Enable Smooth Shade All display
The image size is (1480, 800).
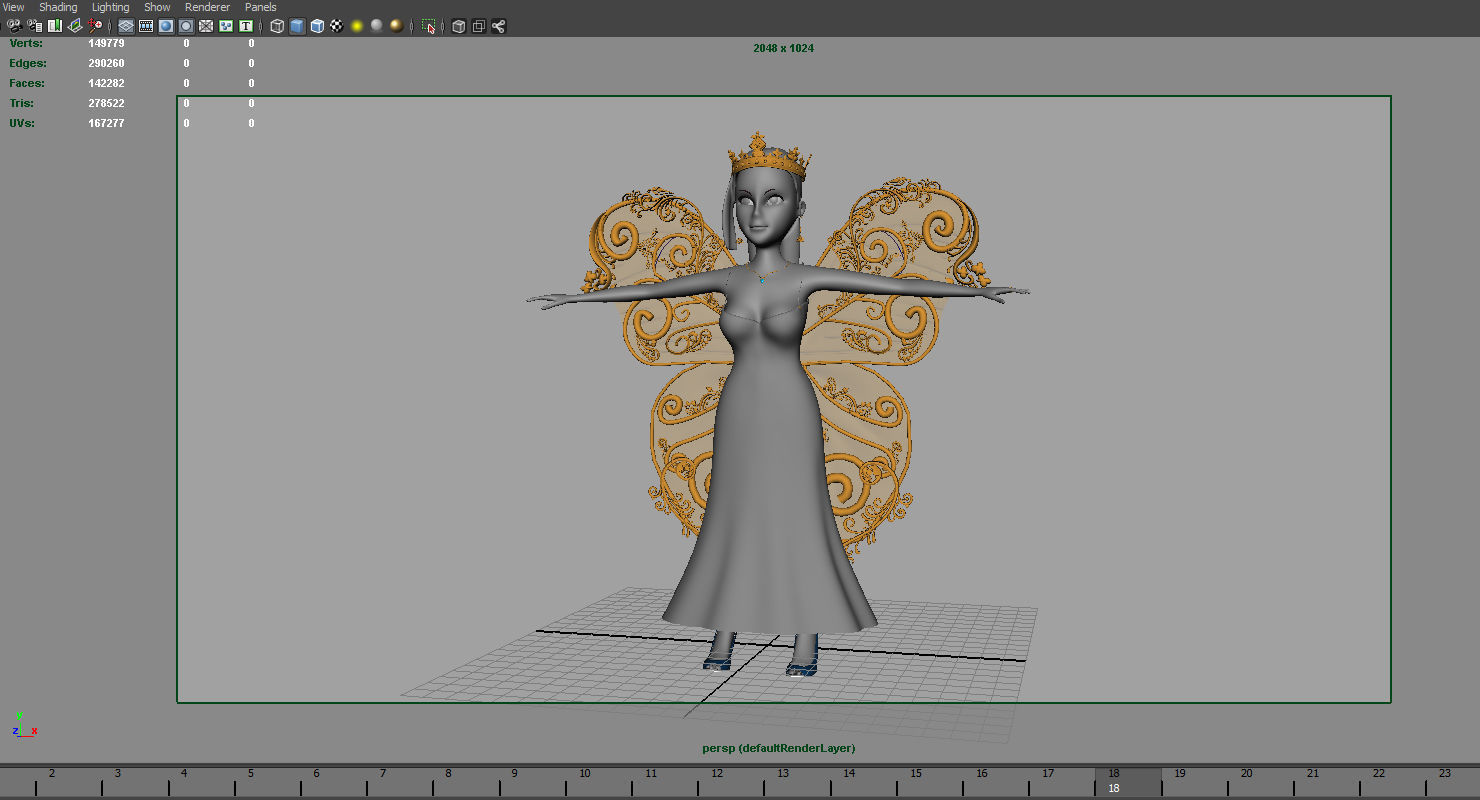(297, 26)
